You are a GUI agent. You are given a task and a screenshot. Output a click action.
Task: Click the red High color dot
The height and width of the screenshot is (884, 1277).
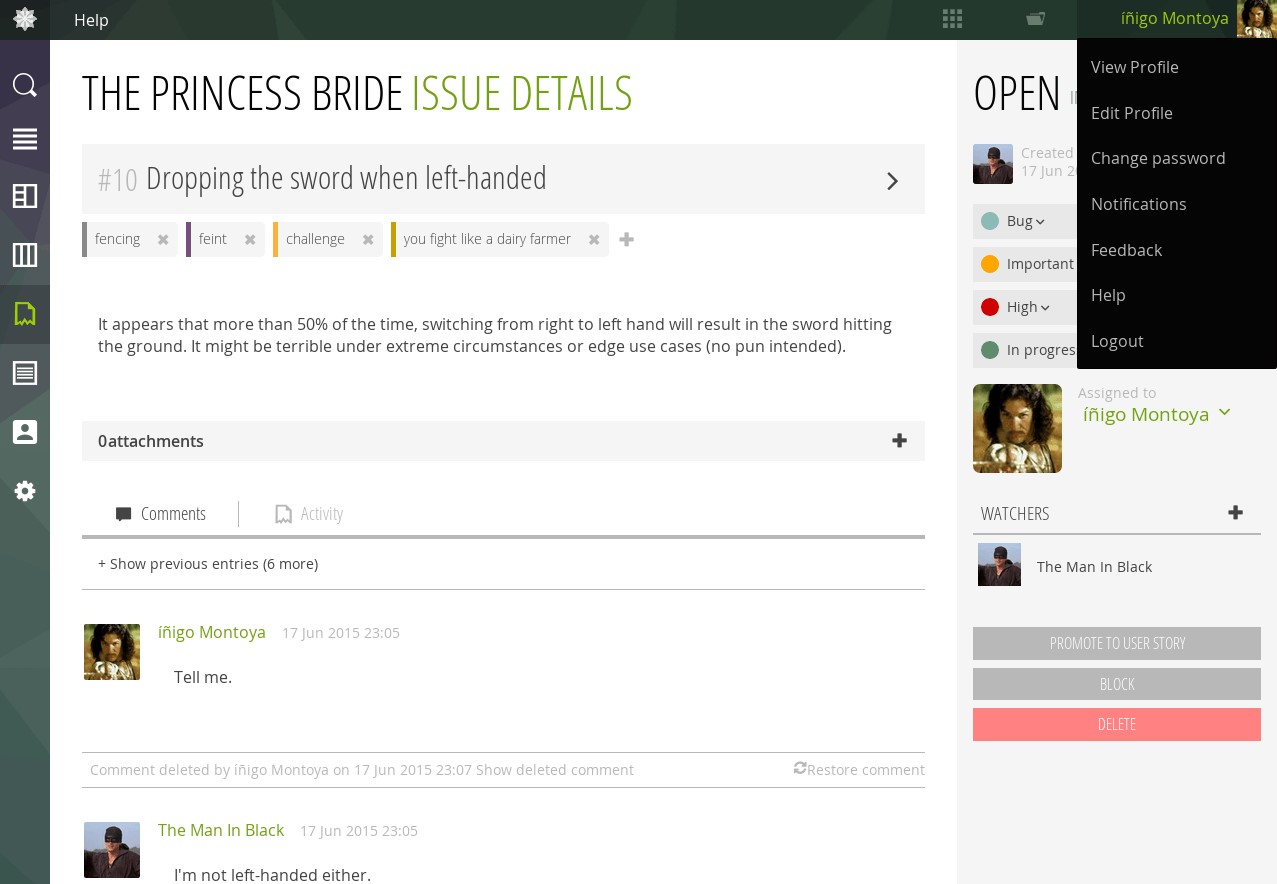[990, 307]
